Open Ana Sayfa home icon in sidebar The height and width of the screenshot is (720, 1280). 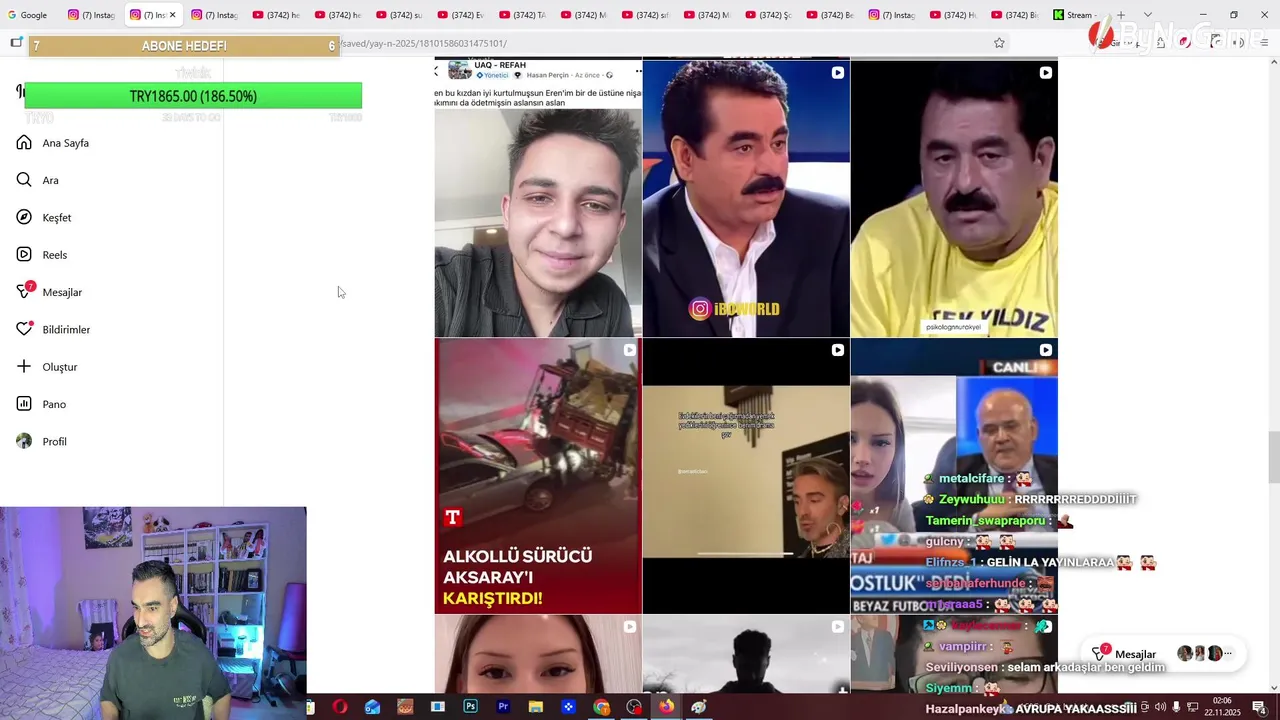click(24, 143)
